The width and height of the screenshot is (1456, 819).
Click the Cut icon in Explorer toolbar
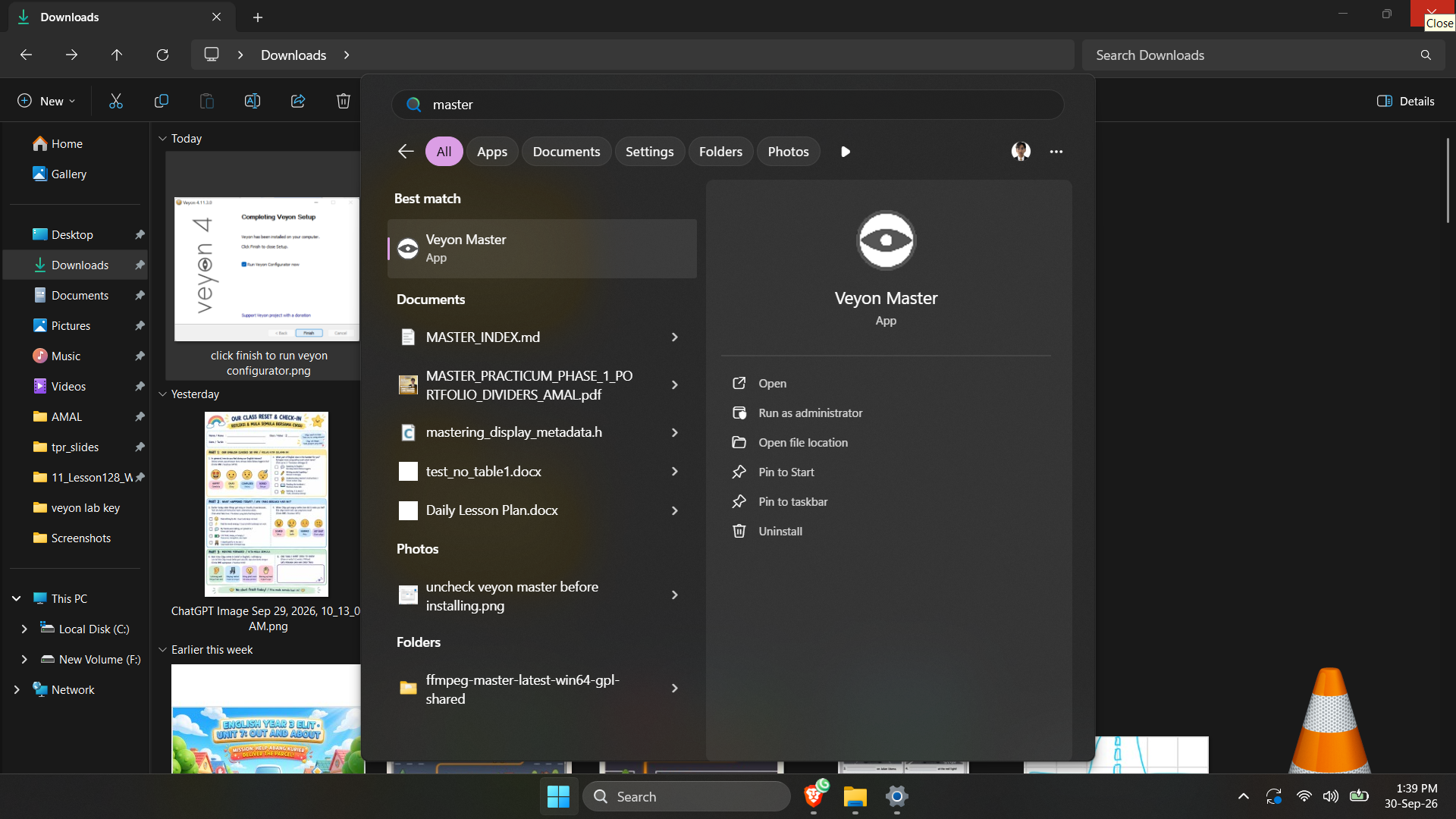pyautogui.click(x=116, y=101)
